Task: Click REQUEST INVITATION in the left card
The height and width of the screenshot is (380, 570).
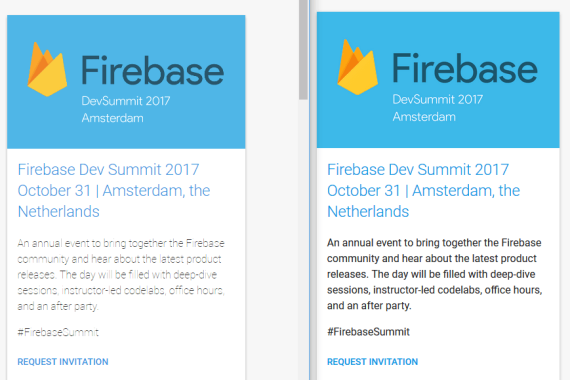Action: (63, 362)
